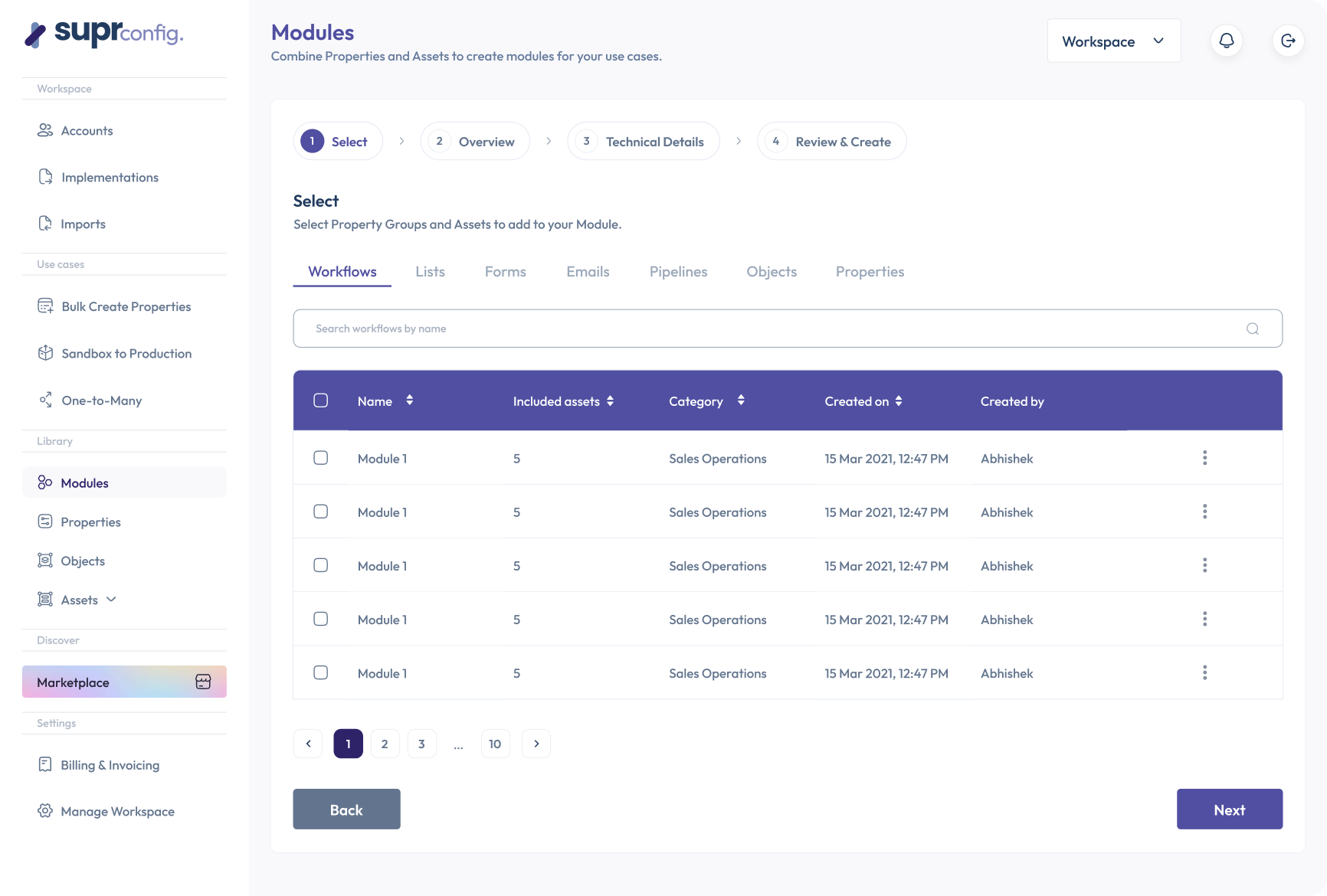Screen dimensions: 1327x896
Task: Go to page 3 of workflow results
Action: click(421, 743)
